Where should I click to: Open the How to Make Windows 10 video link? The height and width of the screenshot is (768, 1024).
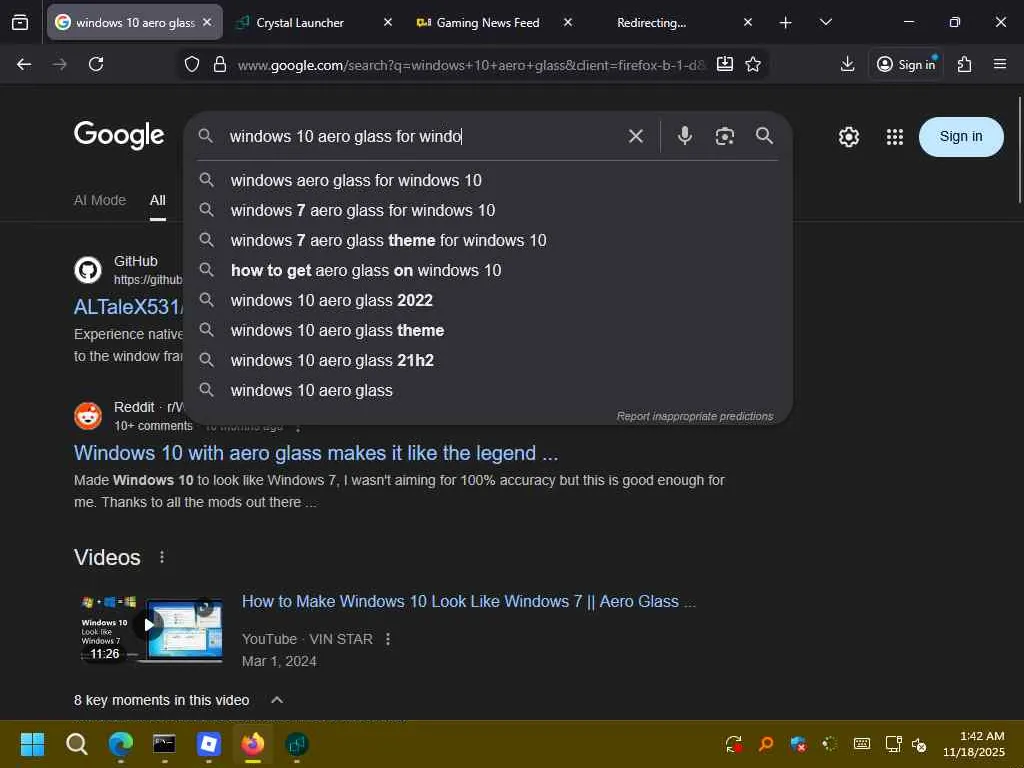click(469, 601)
